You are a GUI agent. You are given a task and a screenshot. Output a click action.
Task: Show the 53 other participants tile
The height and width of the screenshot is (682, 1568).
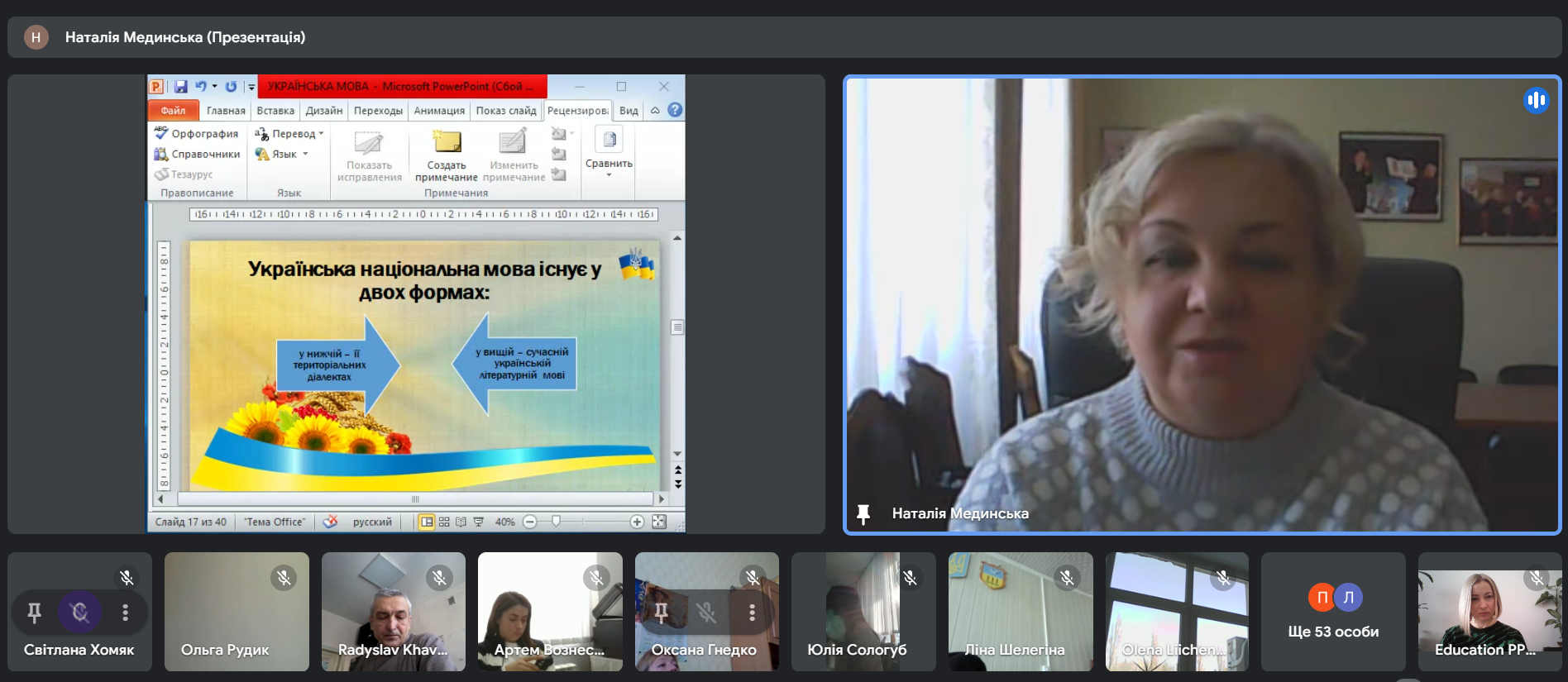pos(1333,613)
